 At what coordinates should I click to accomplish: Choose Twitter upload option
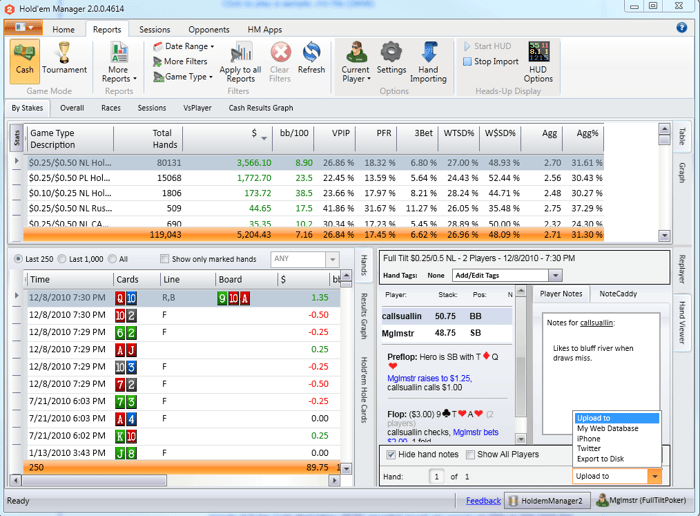pyautogui.click(x=589, y=449)
